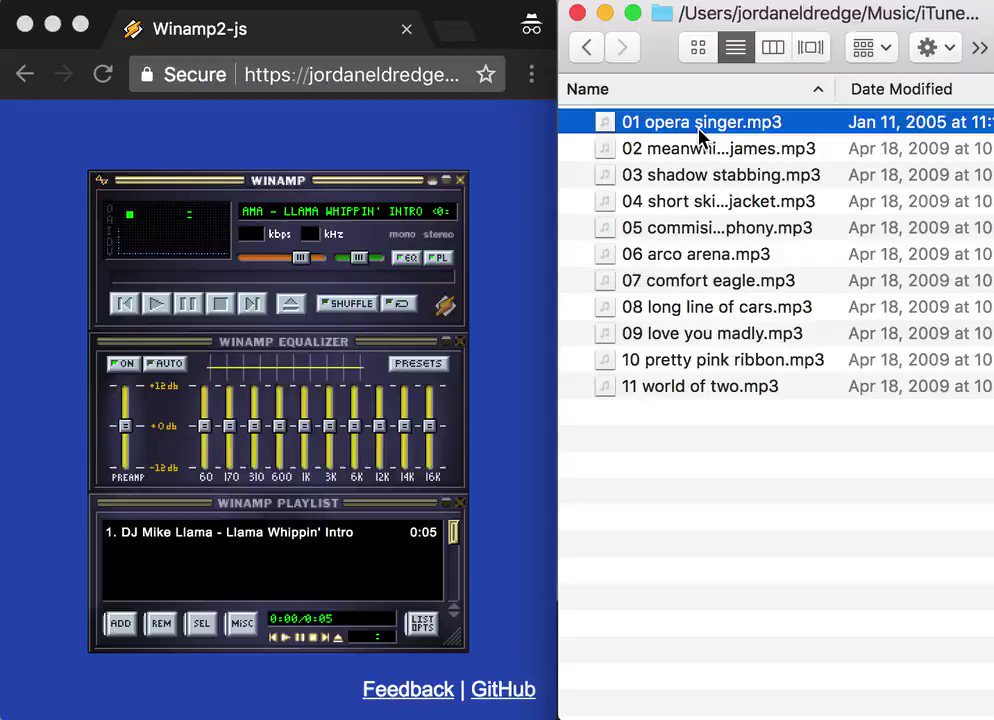The image size is (994, 720).
Task: Toggle the PL playlist window button
Action: click(438, 257)
